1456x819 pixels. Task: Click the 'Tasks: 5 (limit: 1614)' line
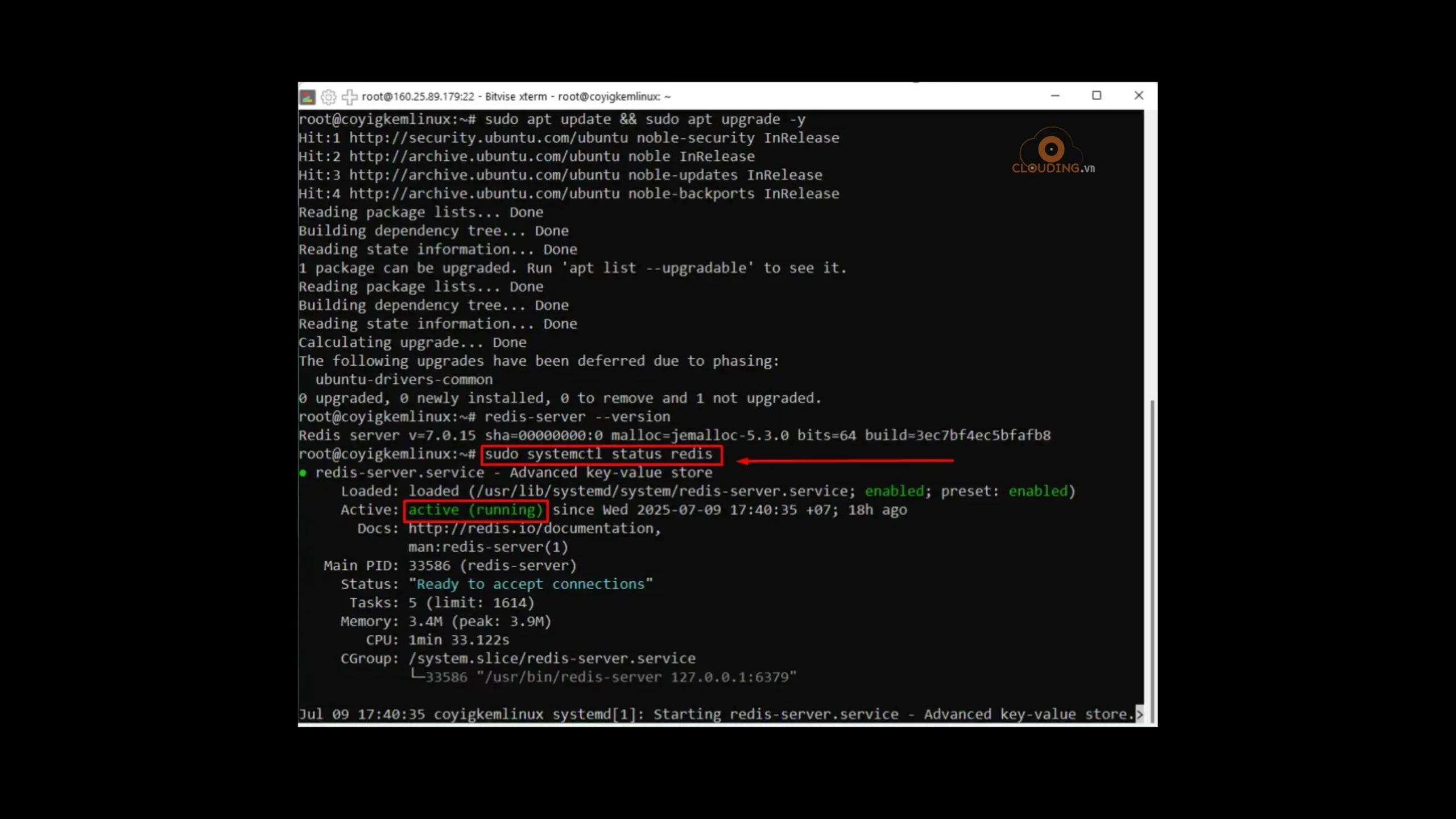coord(442,603)
